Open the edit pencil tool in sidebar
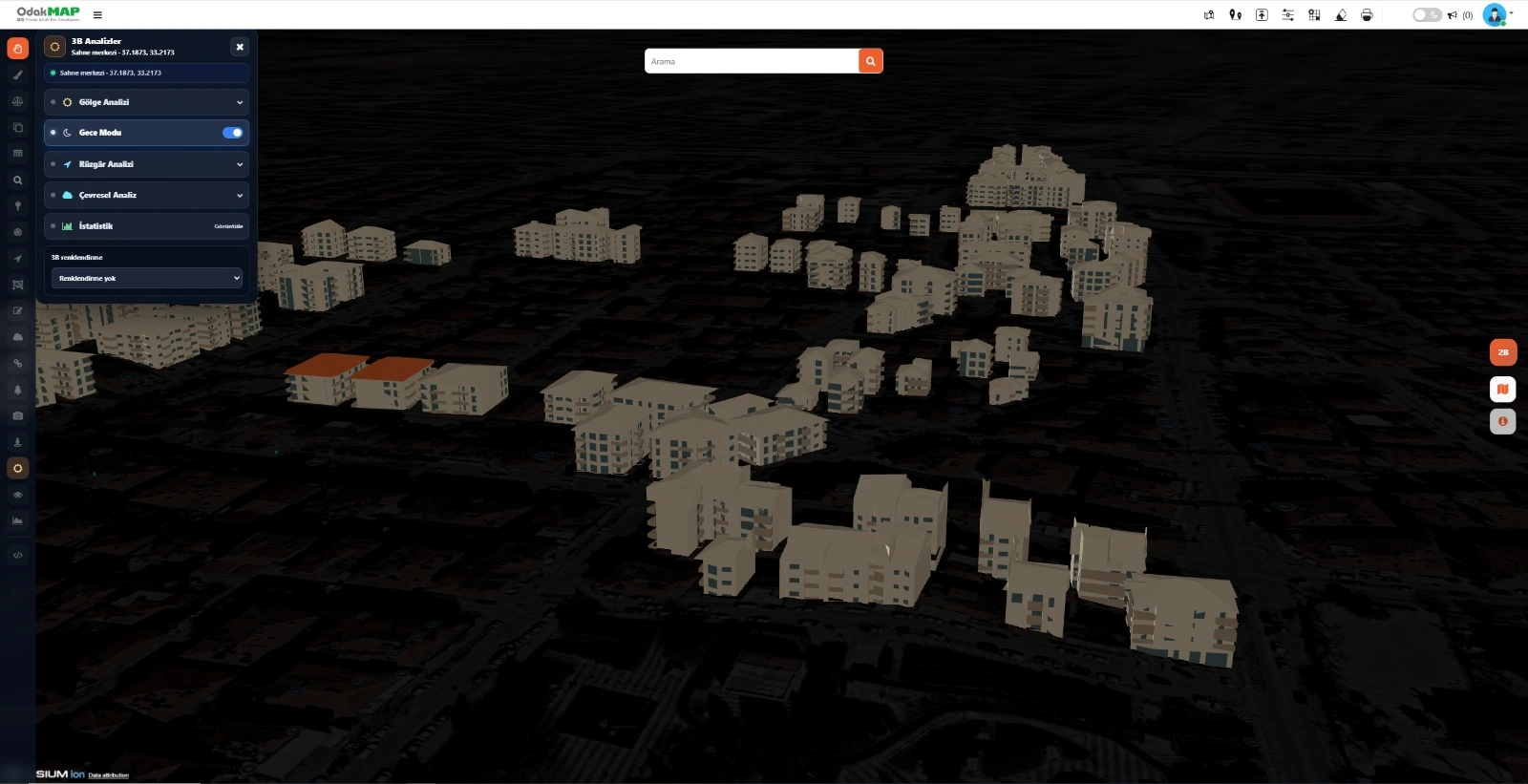The width and height of the screenshot is (1528, 784). click(x=18, y=311)
